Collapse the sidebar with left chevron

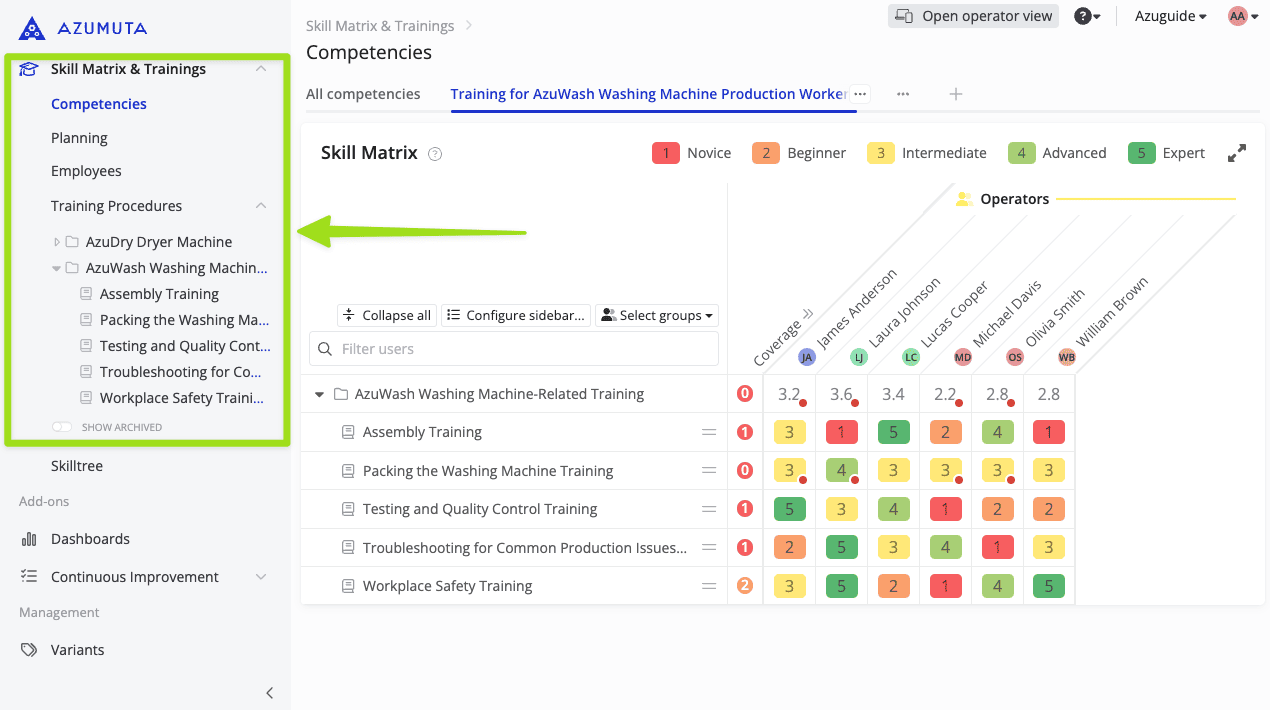(269, 693)
